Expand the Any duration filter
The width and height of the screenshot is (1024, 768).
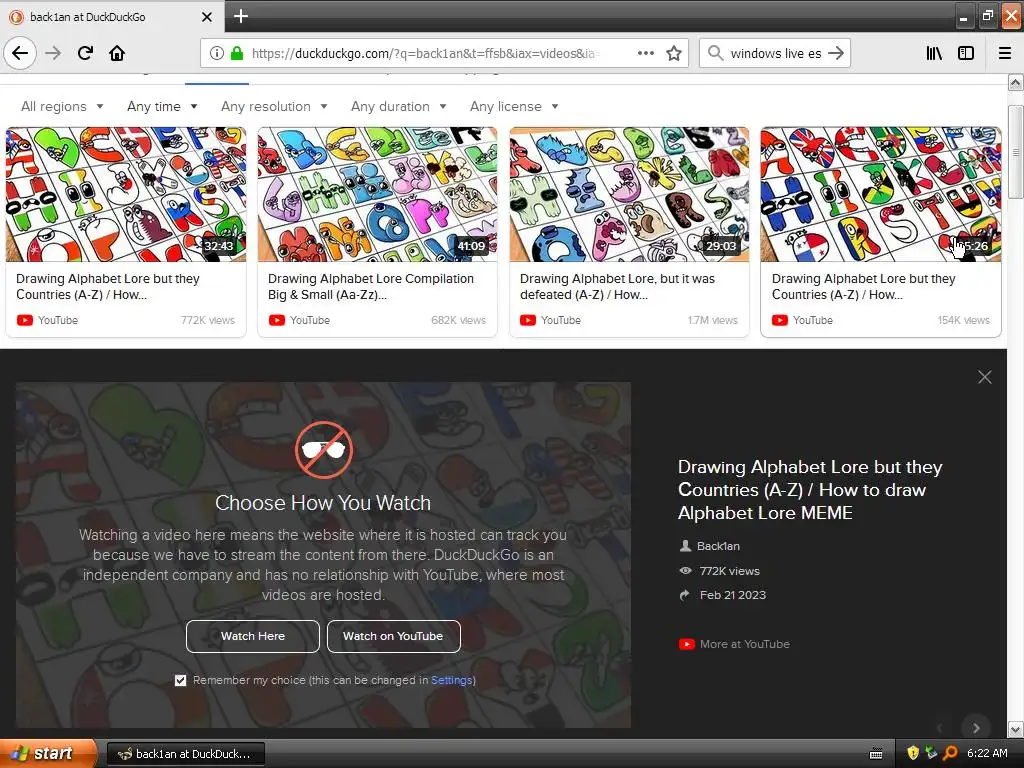pos(398,106)
